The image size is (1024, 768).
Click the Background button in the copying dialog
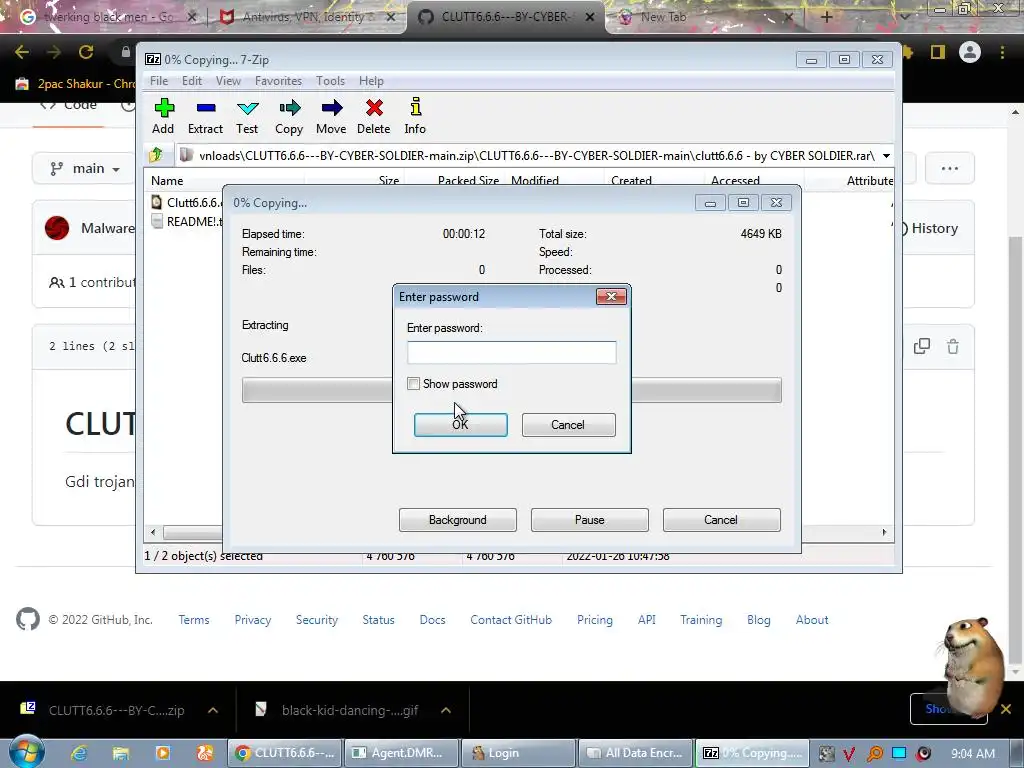point(458,520)
